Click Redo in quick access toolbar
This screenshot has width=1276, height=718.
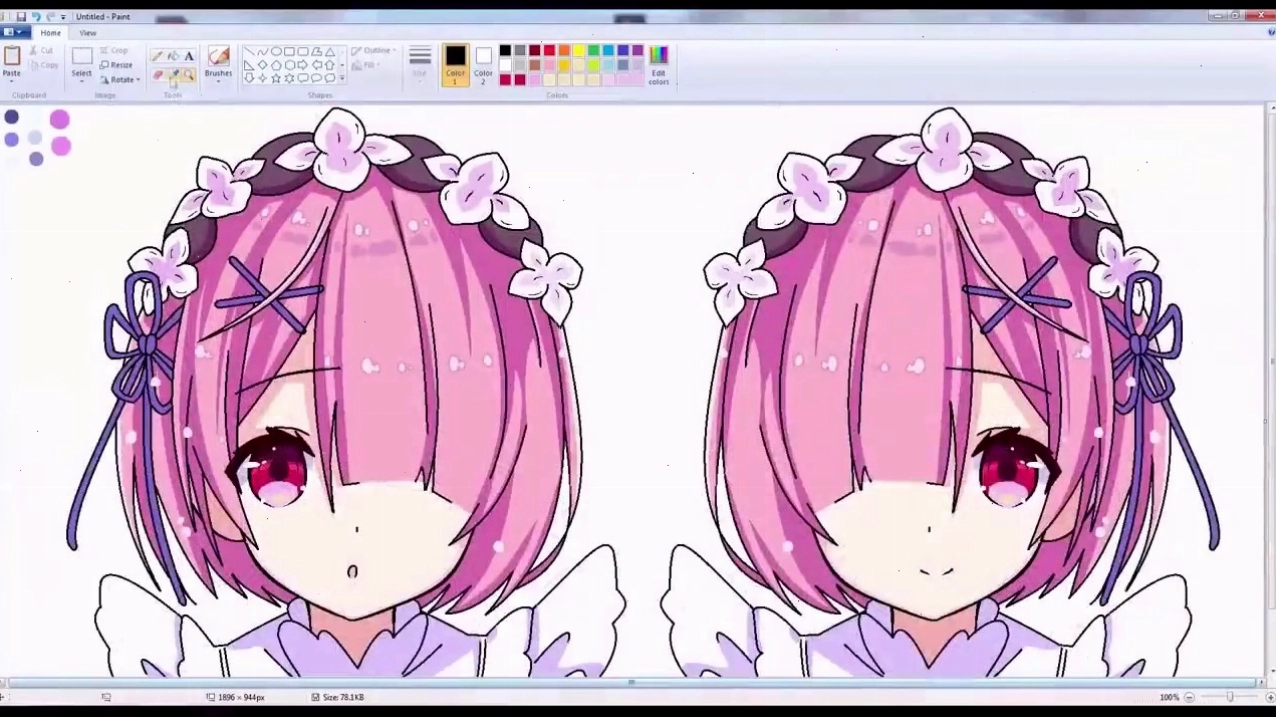coord(50,17)
